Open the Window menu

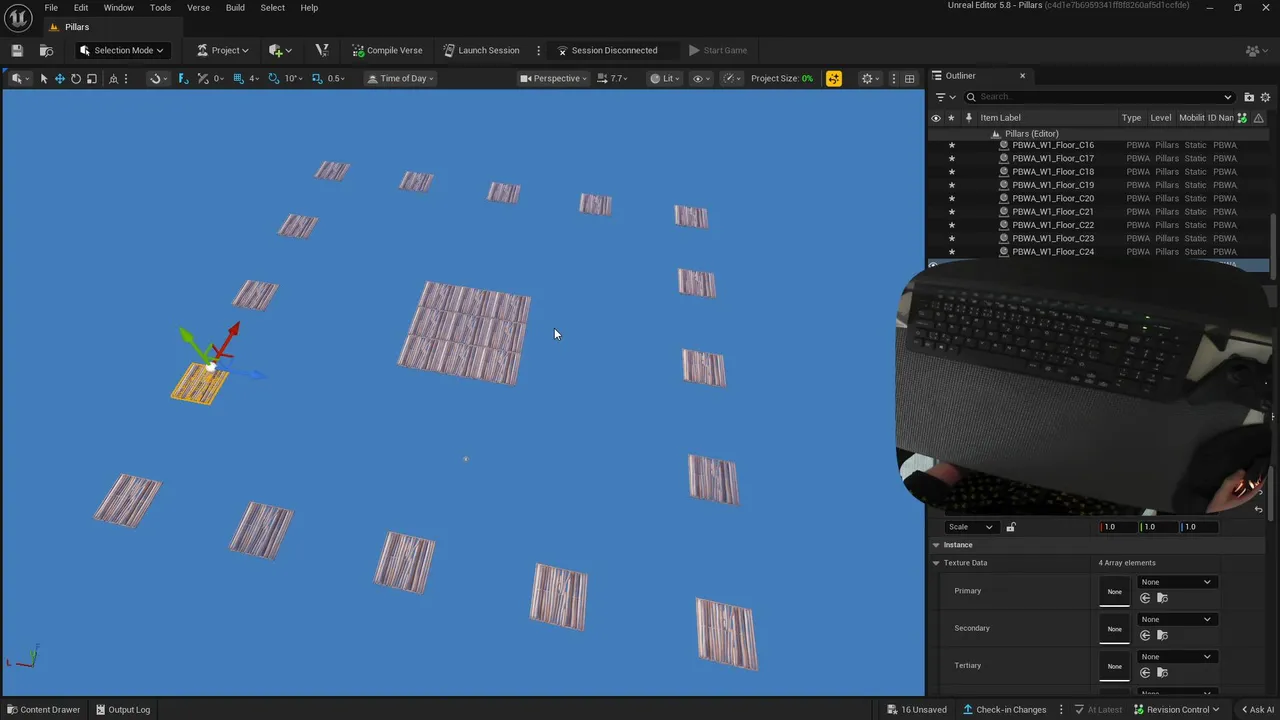pyautogui.click(x=118, y=8)
